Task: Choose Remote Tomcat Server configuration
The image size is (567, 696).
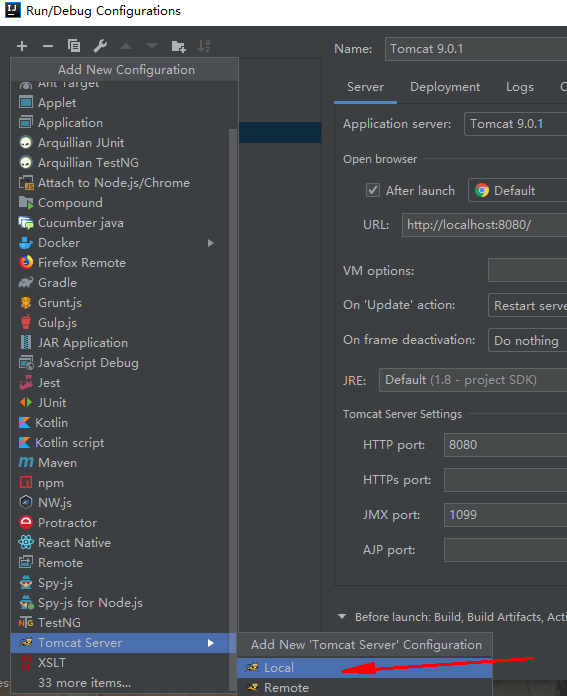Action: (365, 687)
